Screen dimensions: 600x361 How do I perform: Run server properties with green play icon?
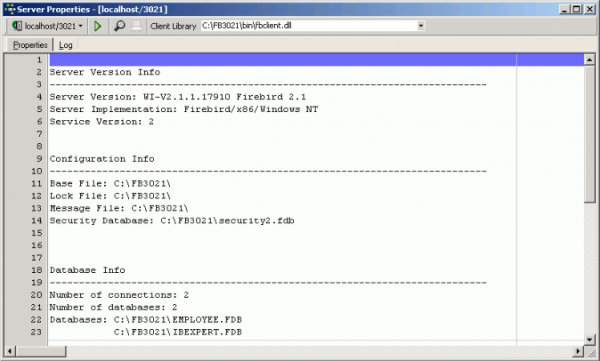pos(98,26)
